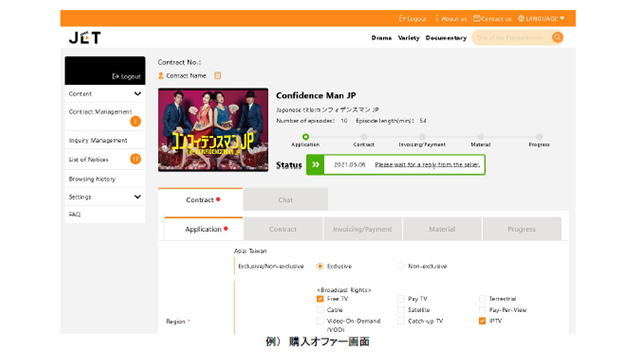This screenshot has height=360, width=640.
Task: Open the Drama menu
Action: click(382, 38)
